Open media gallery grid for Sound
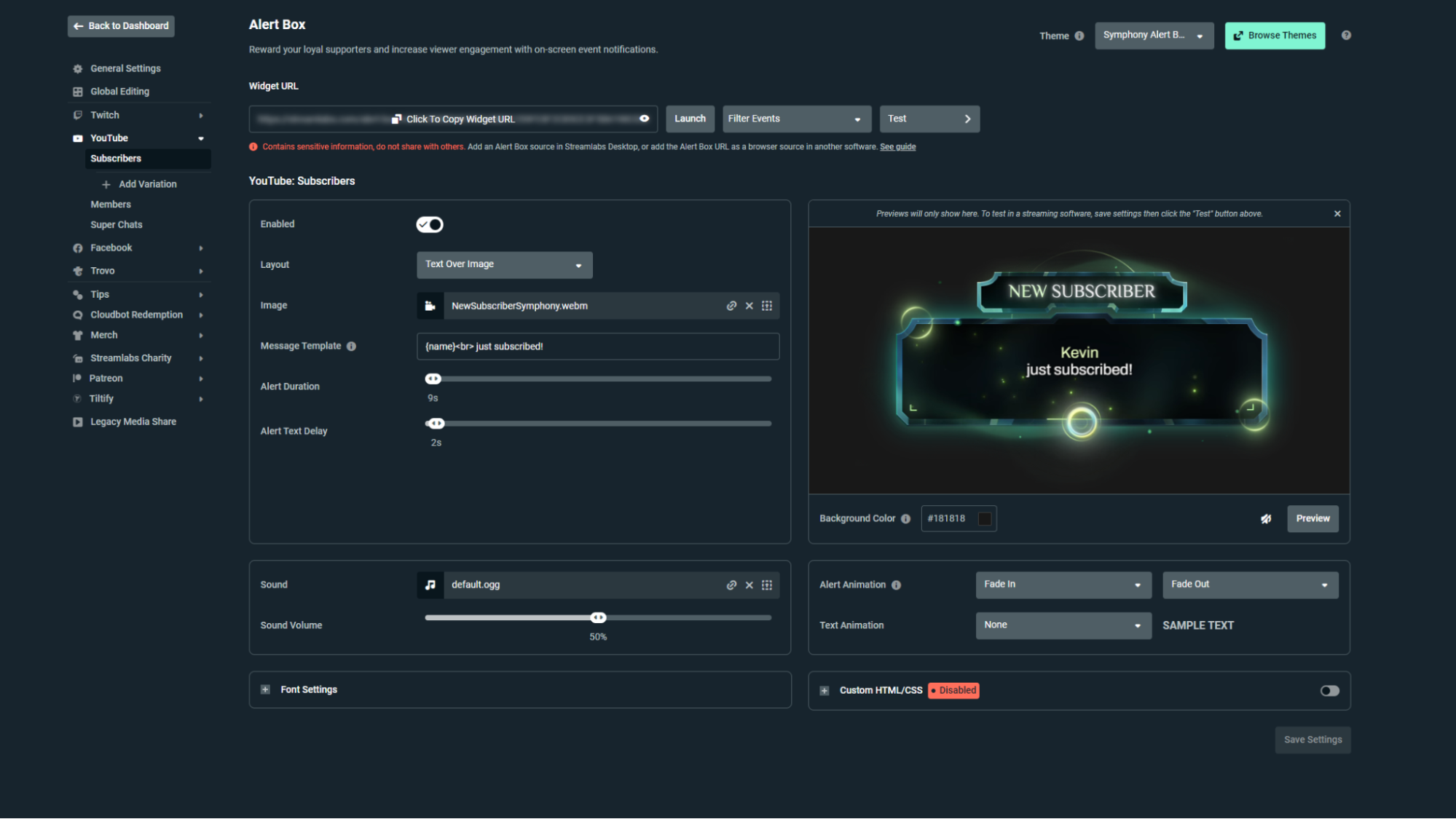This screenshot has width=1456, height=819. pos(767,585)
